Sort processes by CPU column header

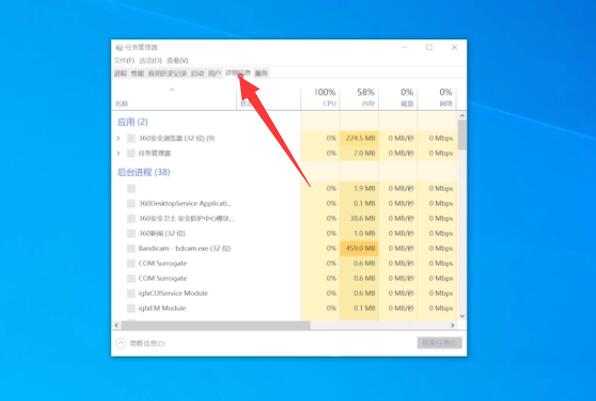tap(320, 98)
